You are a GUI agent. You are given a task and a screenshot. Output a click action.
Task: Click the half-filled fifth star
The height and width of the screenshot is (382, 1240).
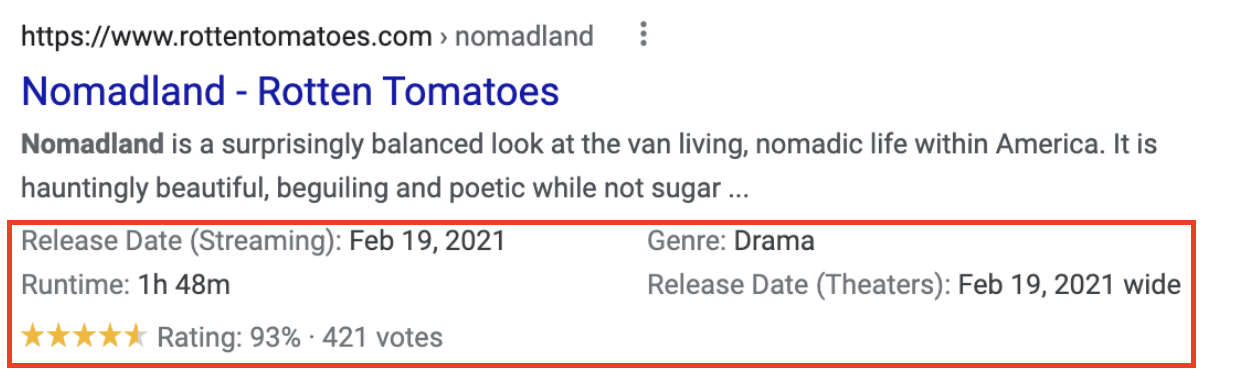[x=135, y=337]
